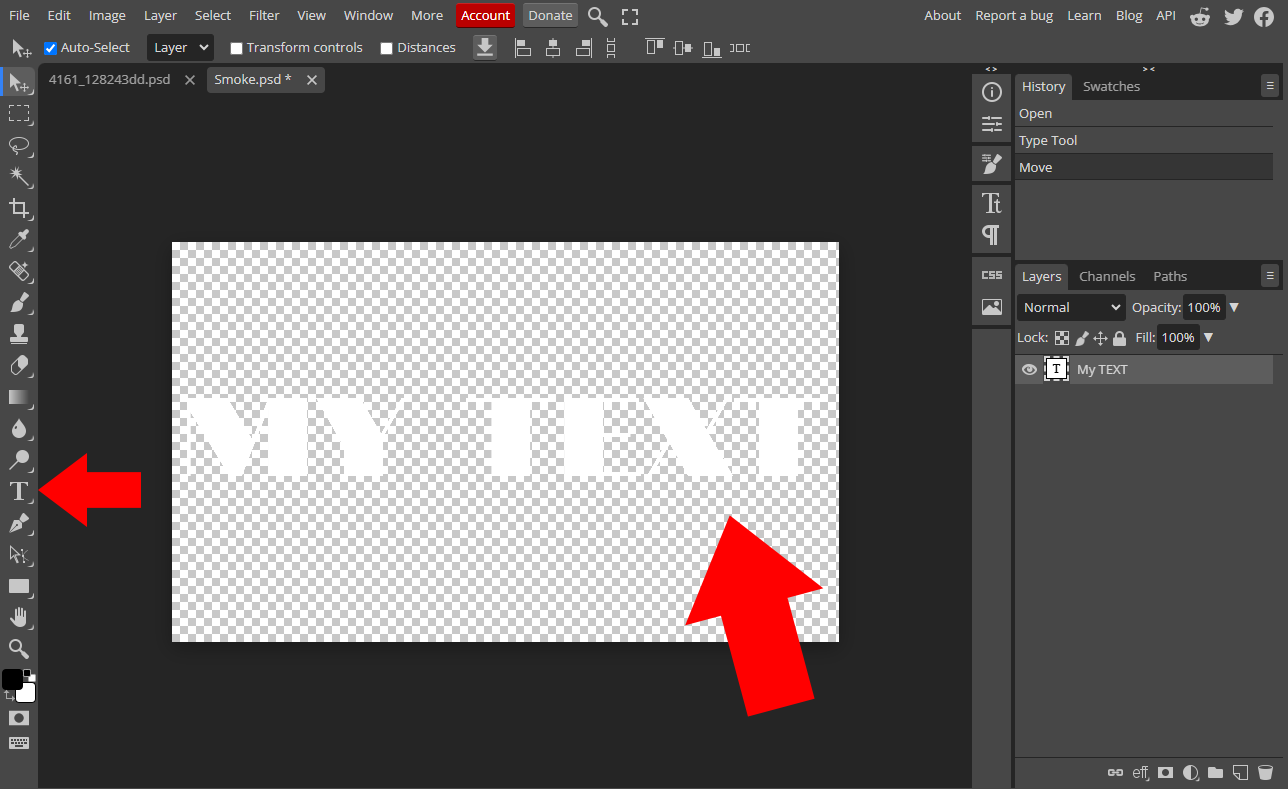Select the Clone Stamp tool
Screen dimensions: 1288x789
18,334
